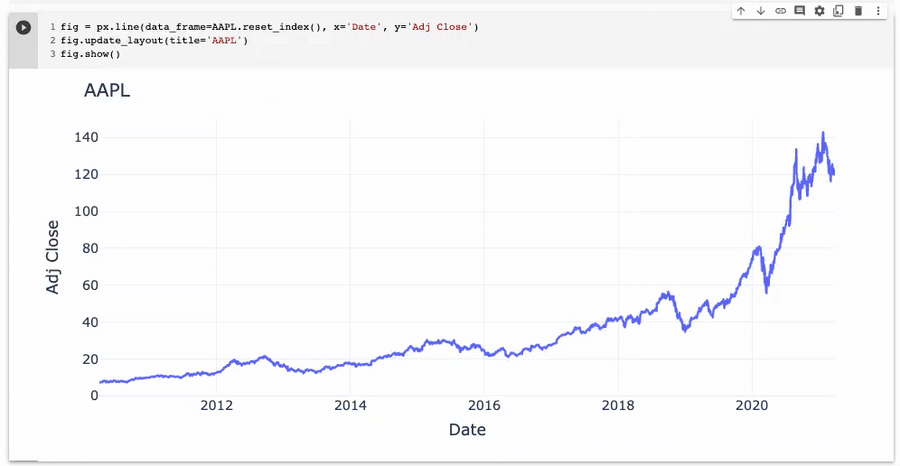
Task: Click the early-2020 dip on the line
Action: 766,292
